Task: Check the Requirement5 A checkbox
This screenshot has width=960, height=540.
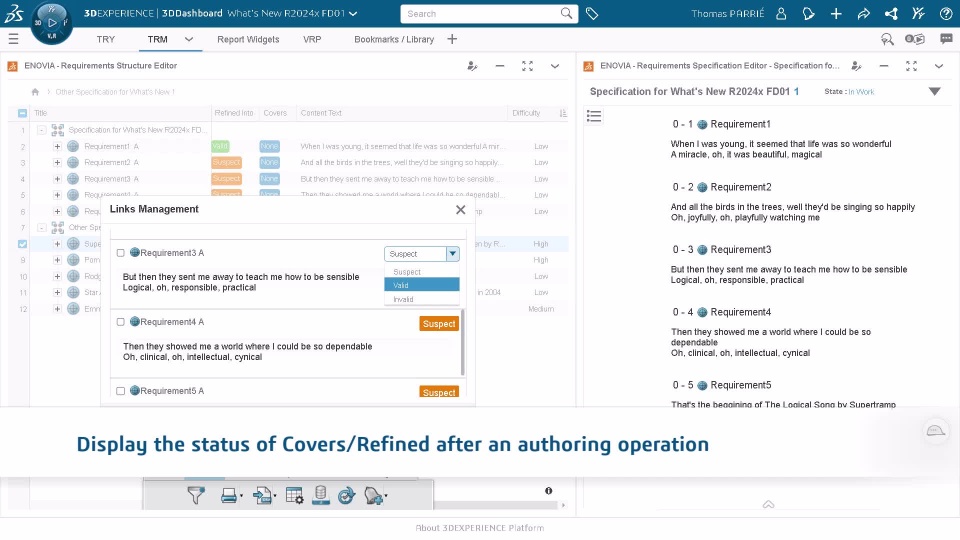Action: click(121, 391)
